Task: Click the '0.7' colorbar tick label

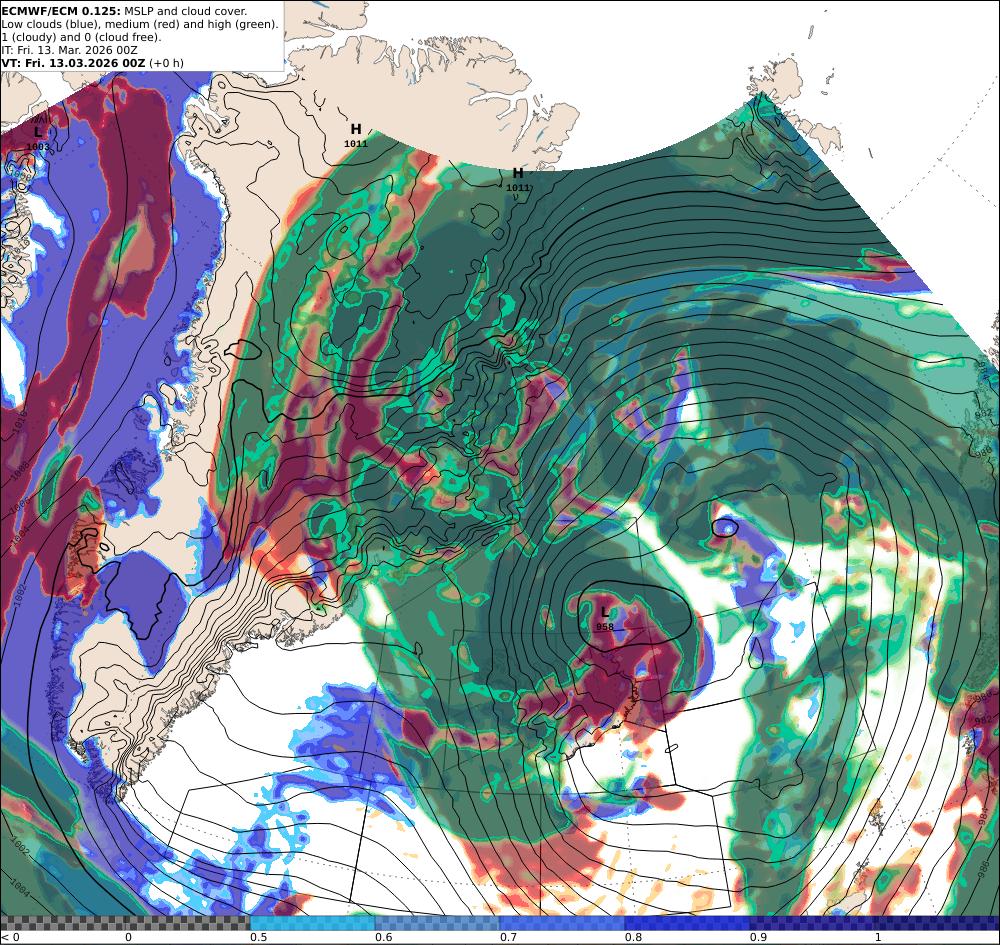Action: (509, 937)
